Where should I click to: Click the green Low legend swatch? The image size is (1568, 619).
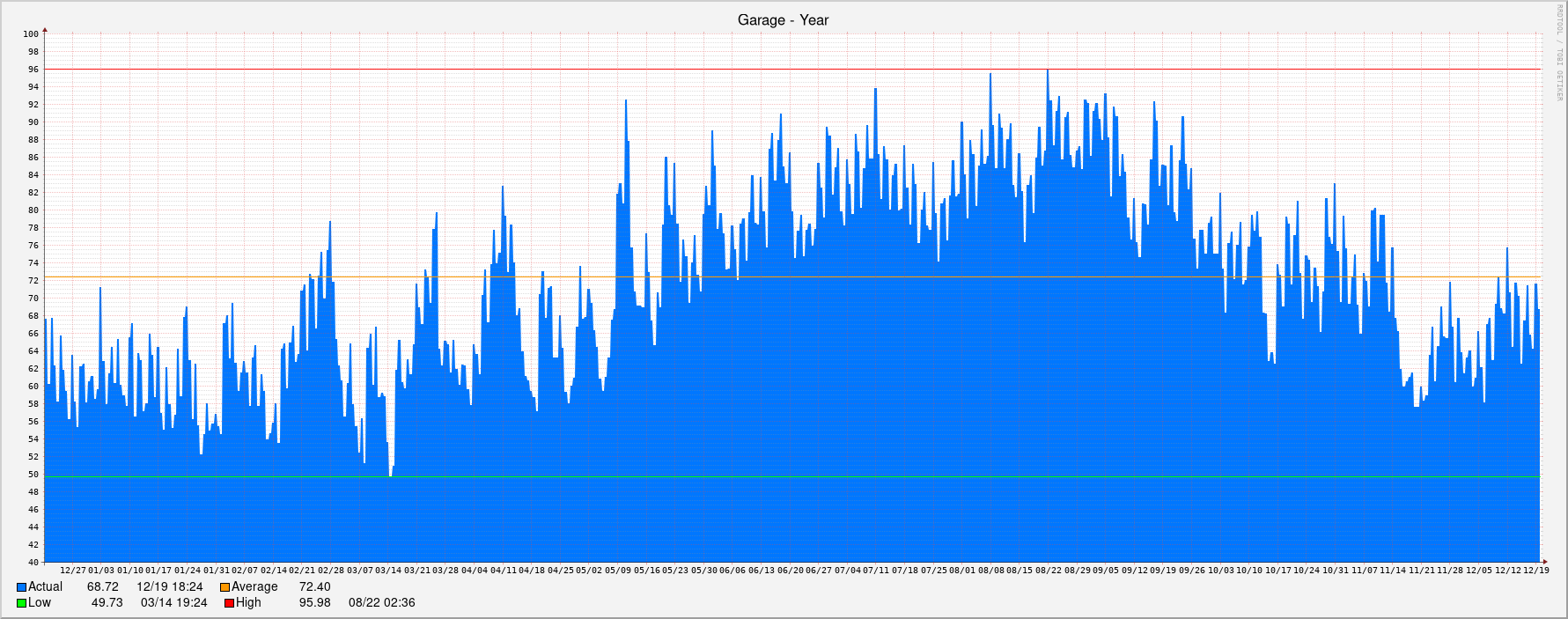click(x=21, y=603)
